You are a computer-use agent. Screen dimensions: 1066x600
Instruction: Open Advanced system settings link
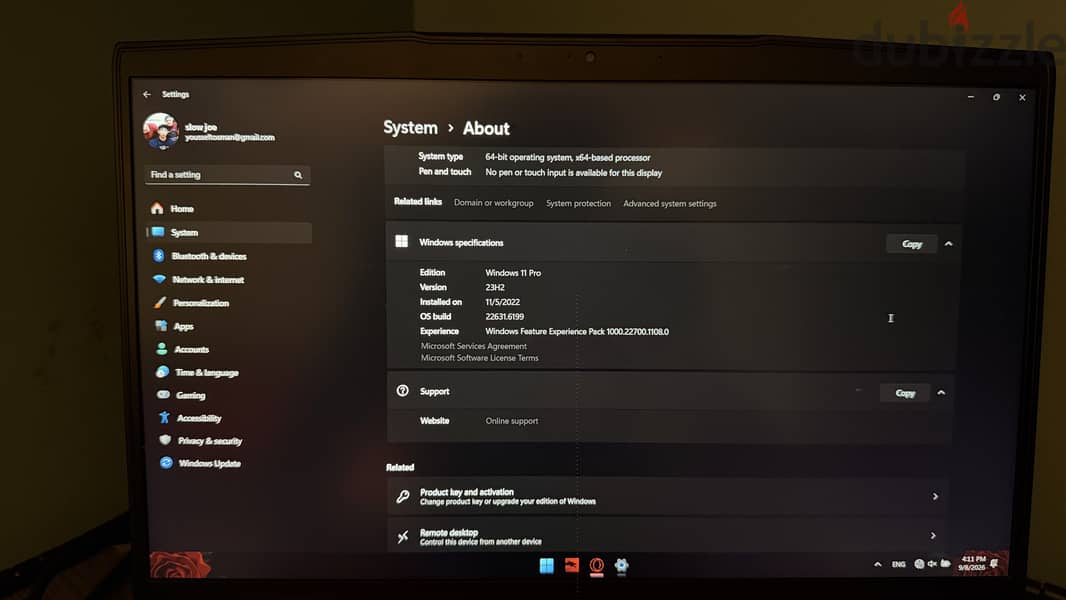[670, 203]
